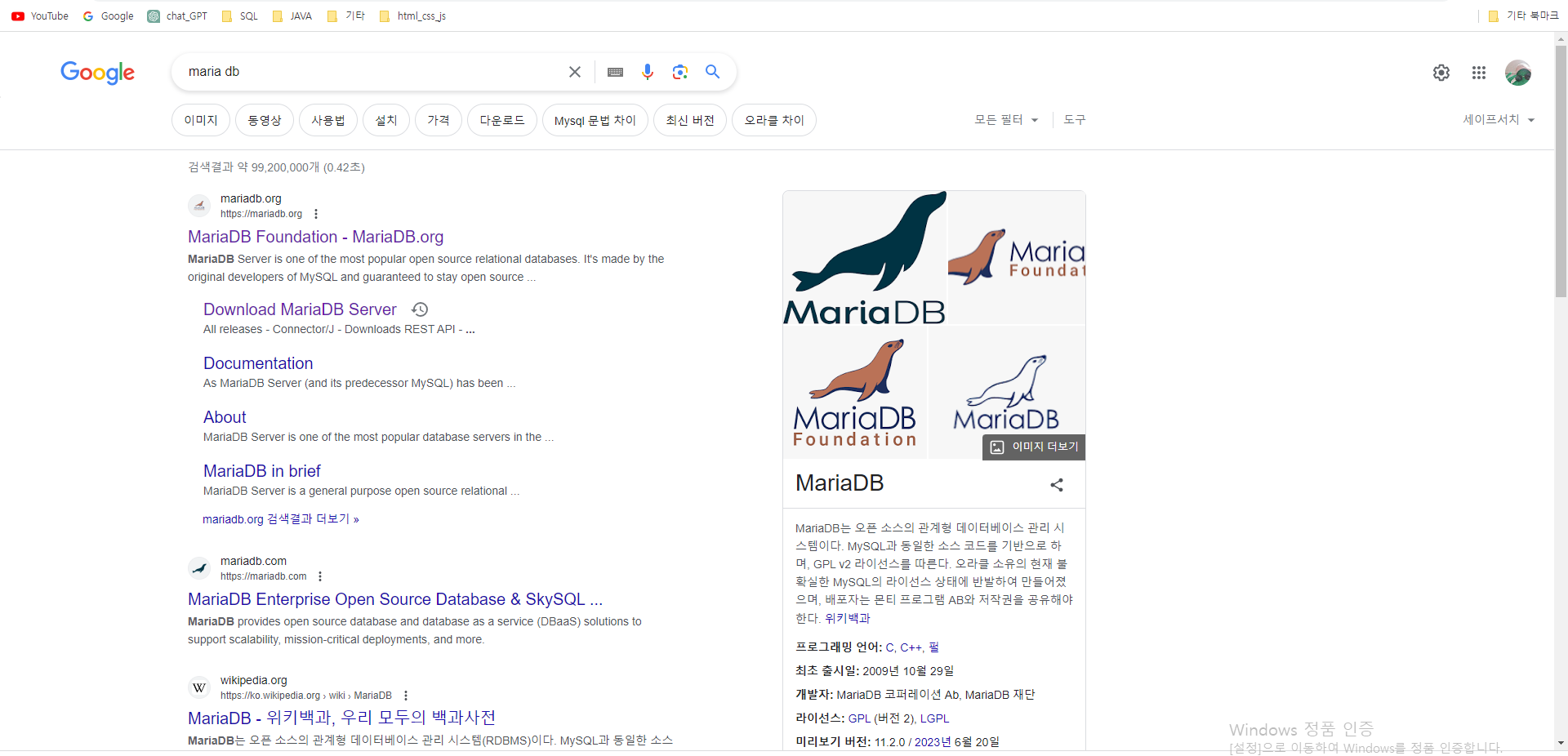Viewport: 1568px width, 756px height.
Task: Start voice search with microphone
Action: tap(648, 72)
